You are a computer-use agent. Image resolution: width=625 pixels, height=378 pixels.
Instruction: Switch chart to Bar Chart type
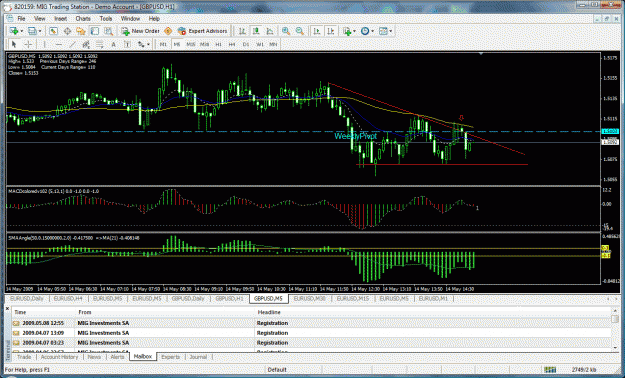pyautogui.click(x=242, y=31)
